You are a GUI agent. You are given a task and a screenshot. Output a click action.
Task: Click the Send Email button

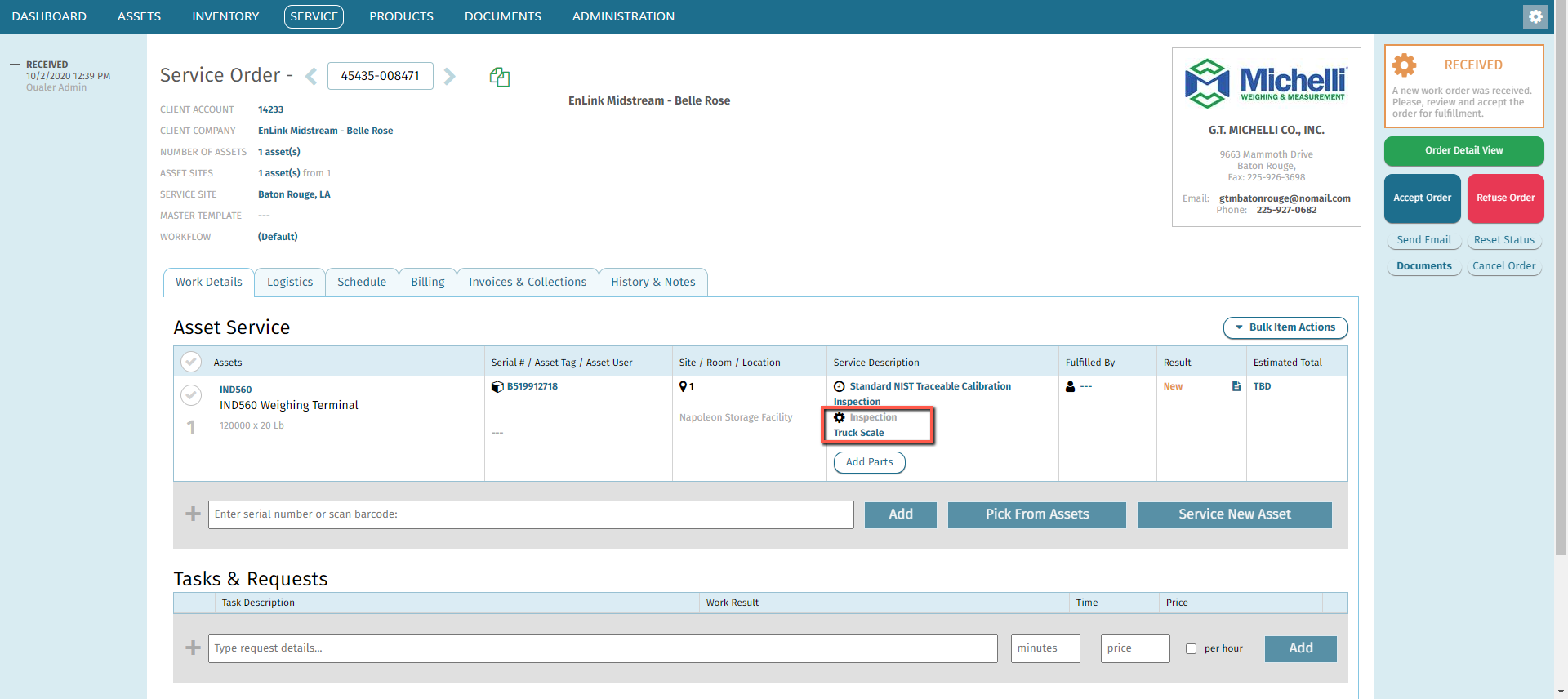[1423, 240]
